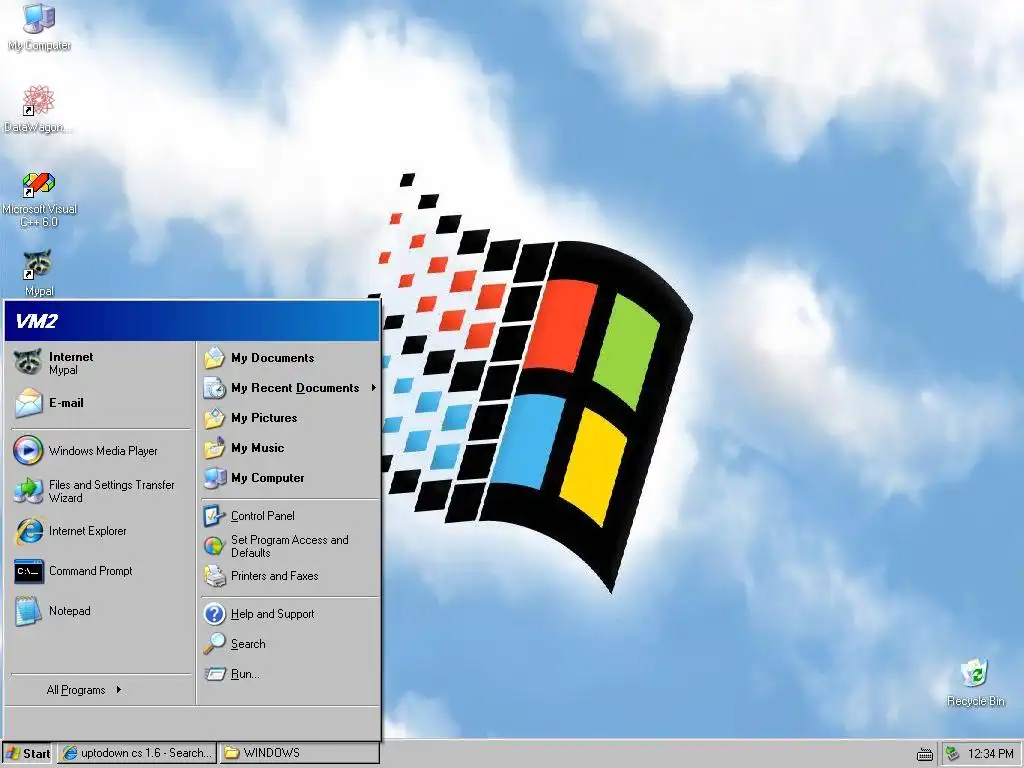Click the Notepad icon in Start menu

click(x=28, y=611)
